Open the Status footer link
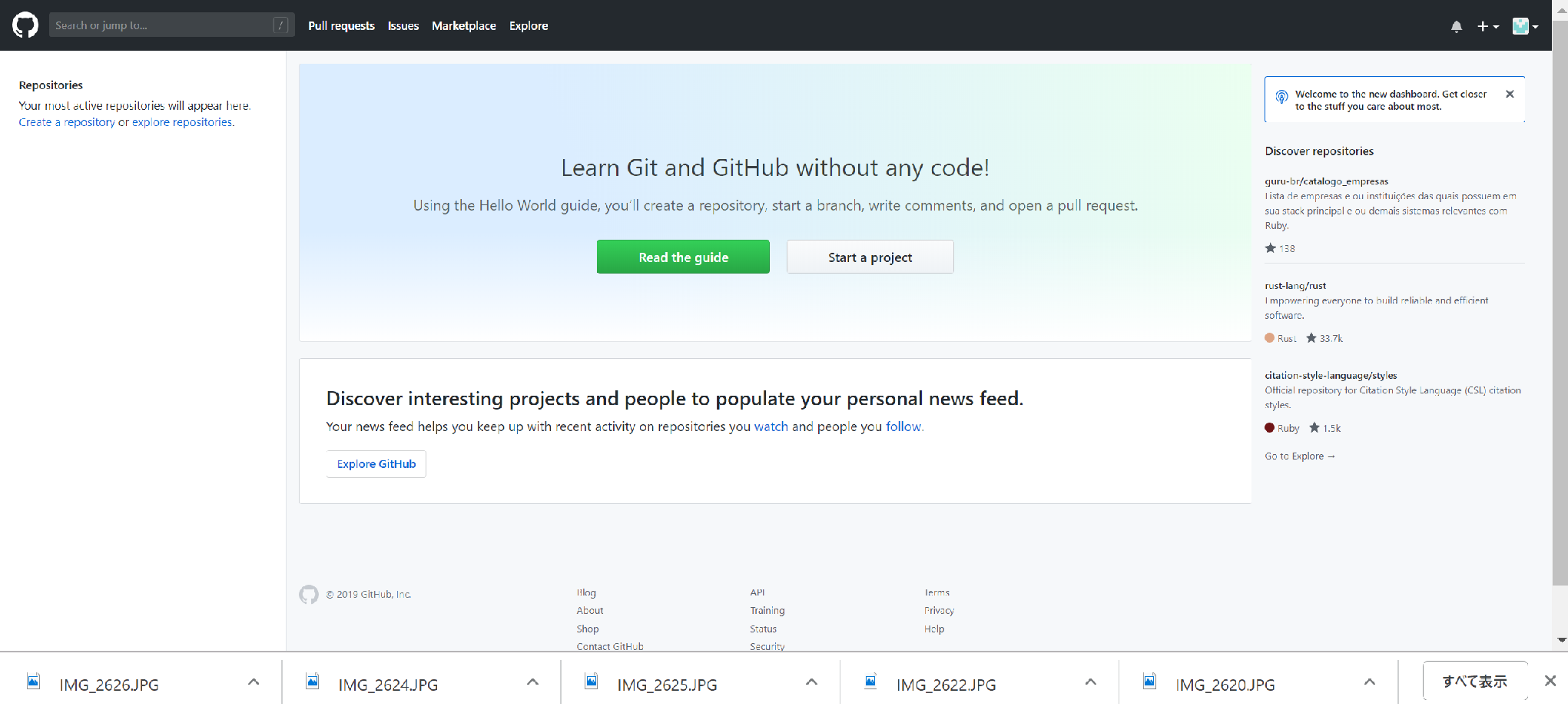This screenshot has height=710, width=1568. coord(764,629)
